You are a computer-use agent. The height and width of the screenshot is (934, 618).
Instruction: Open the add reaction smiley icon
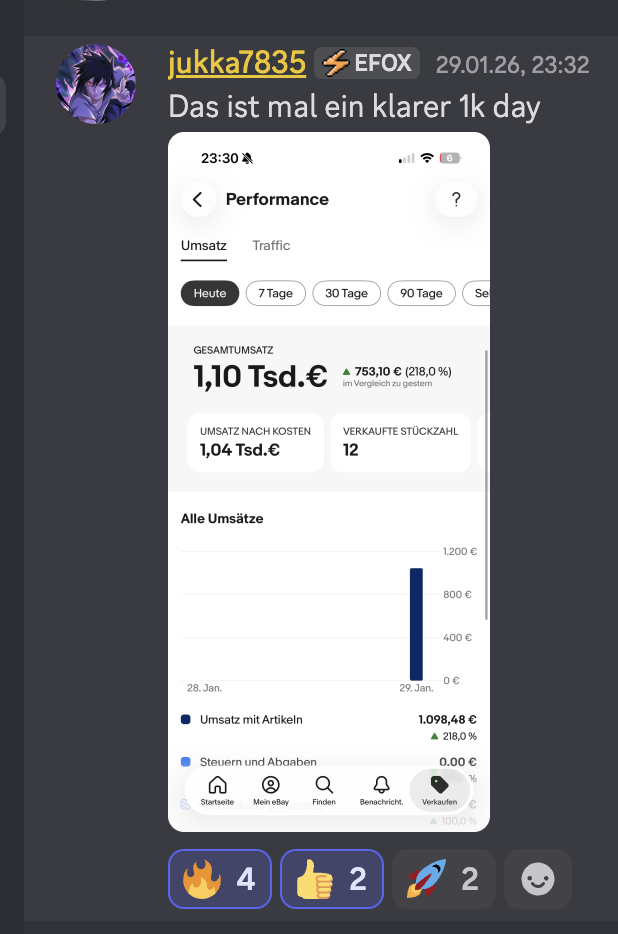pyautogui.click(x=538, y=879)
